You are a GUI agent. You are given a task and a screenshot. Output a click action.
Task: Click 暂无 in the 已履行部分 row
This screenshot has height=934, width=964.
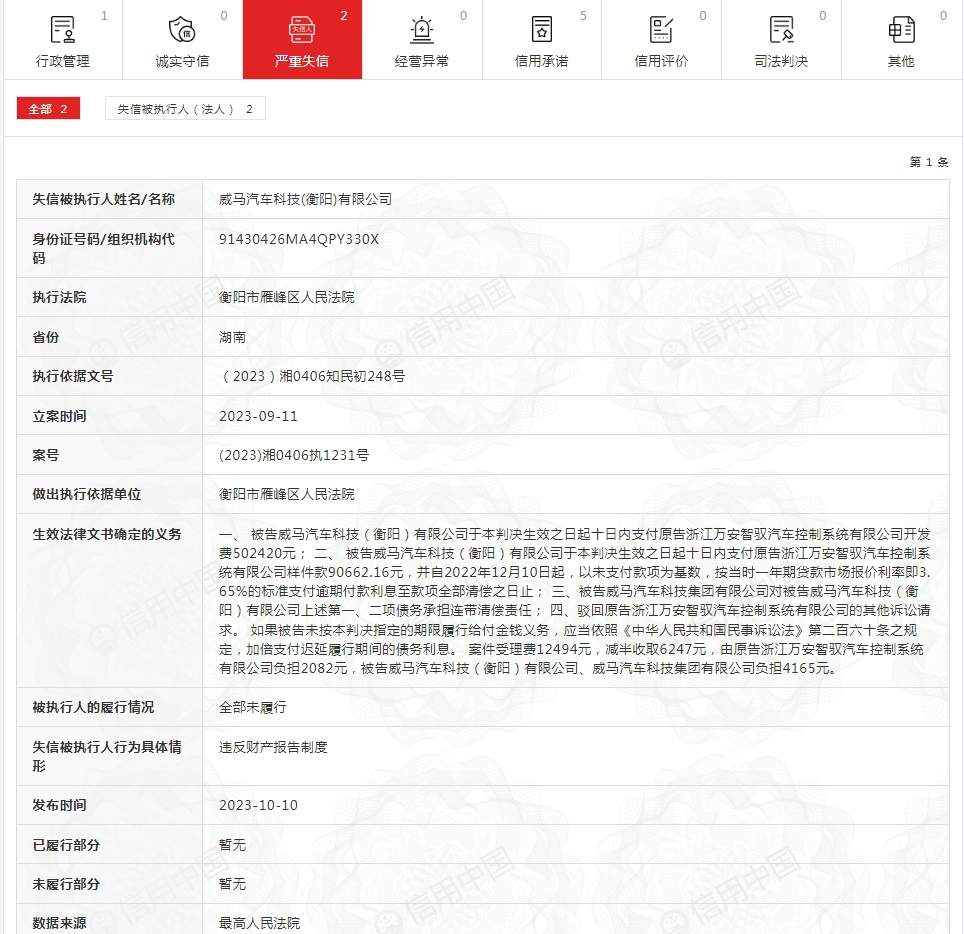232,845
